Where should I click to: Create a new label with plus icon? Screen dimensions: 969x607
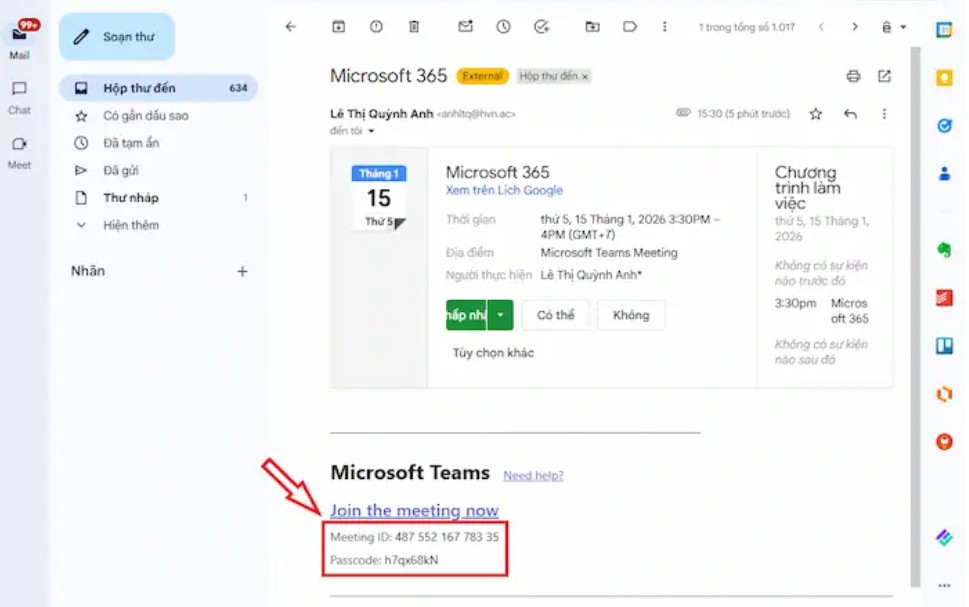point(242,271)
